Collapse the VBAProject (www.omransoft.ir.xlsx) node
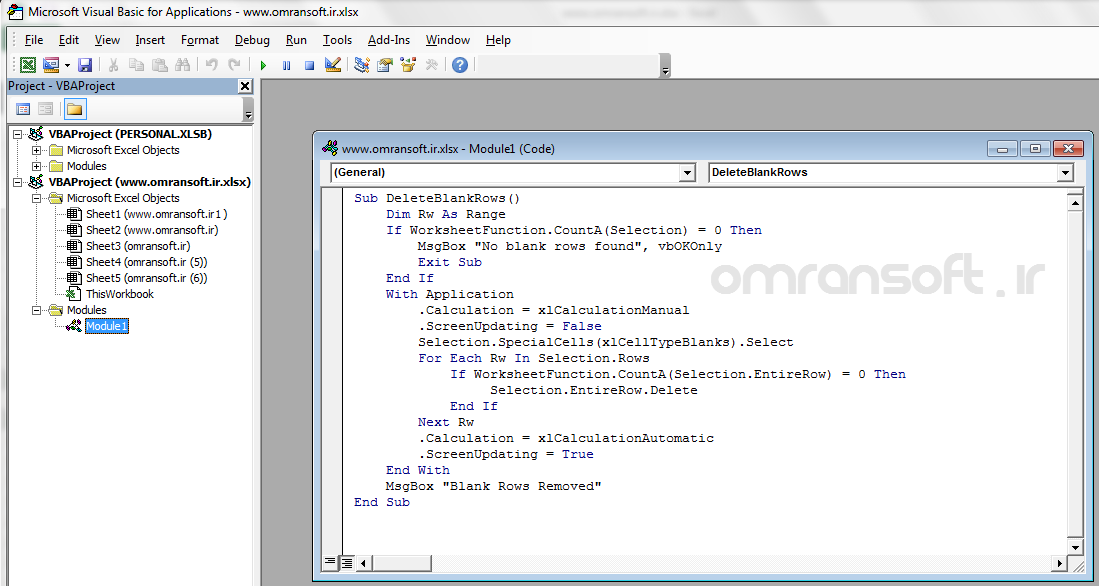This screenshot has height=586, width=1099. pyautogui.click(x=20, y=182)
